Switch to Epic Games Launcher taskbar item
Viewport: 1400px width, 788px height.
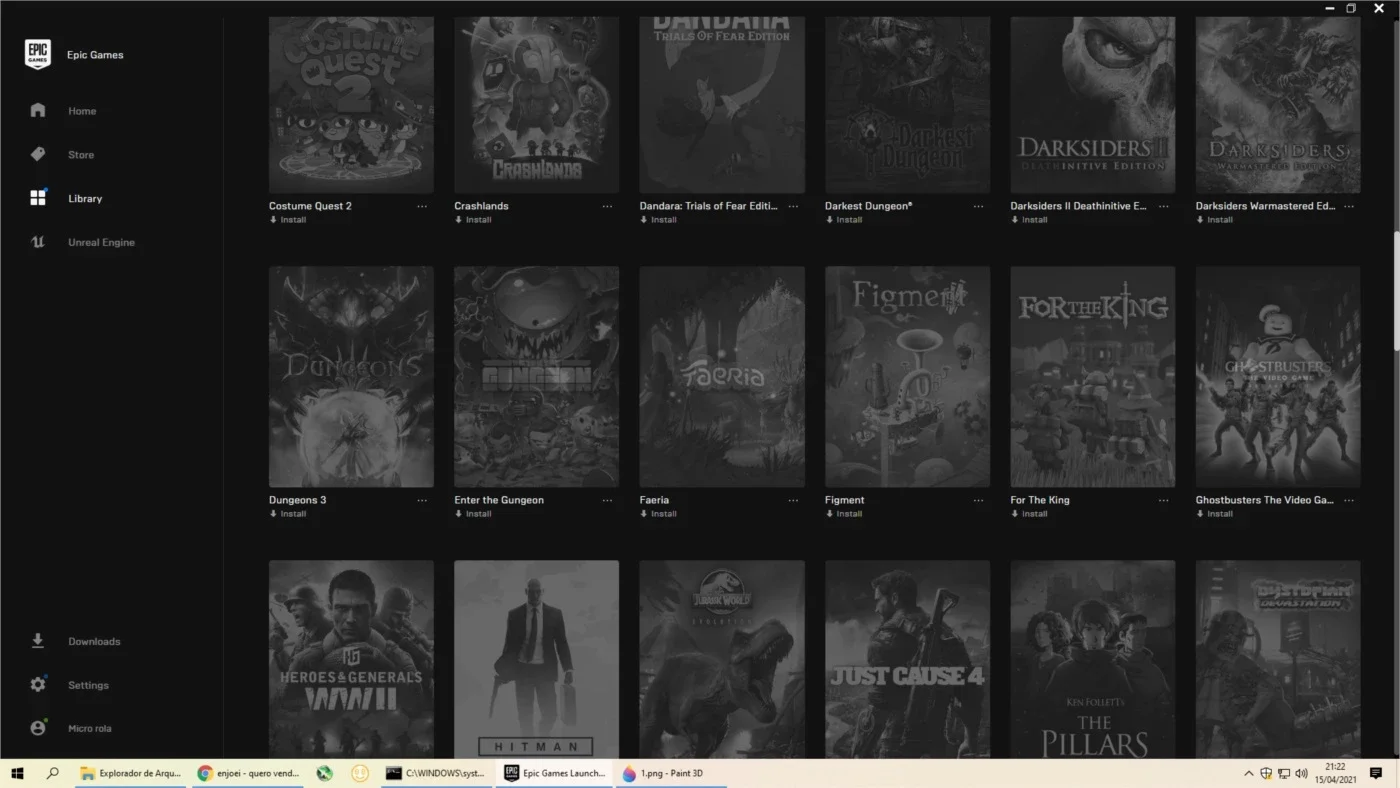(x=553, y=773)
